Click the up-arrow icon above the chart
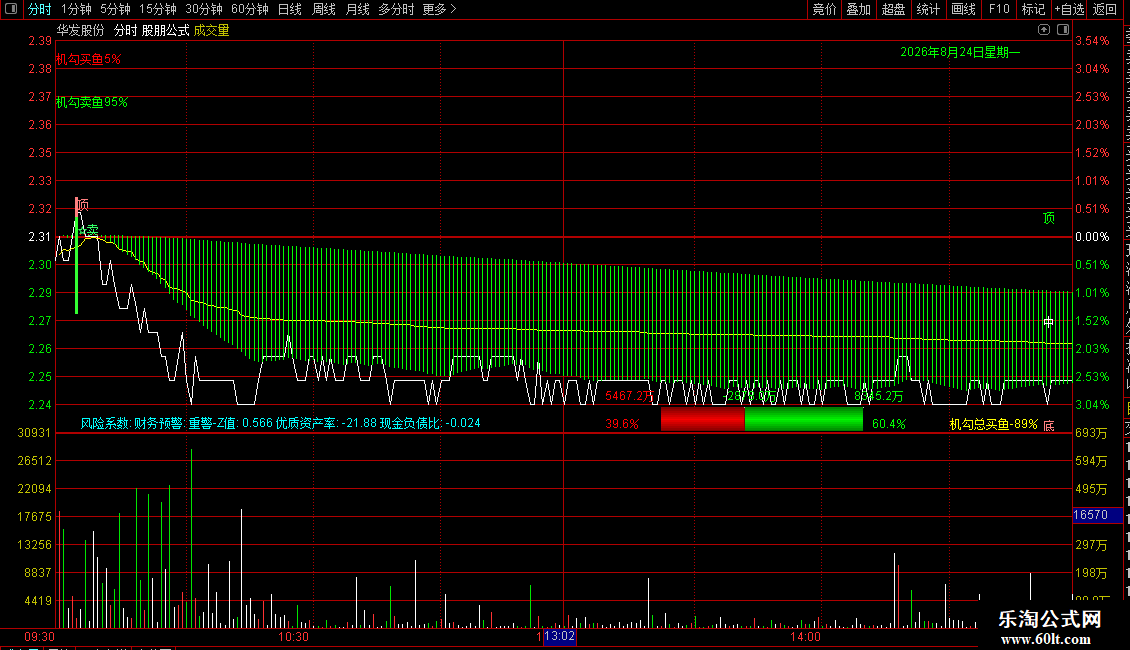This screenshot has width=1130, height=650. coord(1044,30)
